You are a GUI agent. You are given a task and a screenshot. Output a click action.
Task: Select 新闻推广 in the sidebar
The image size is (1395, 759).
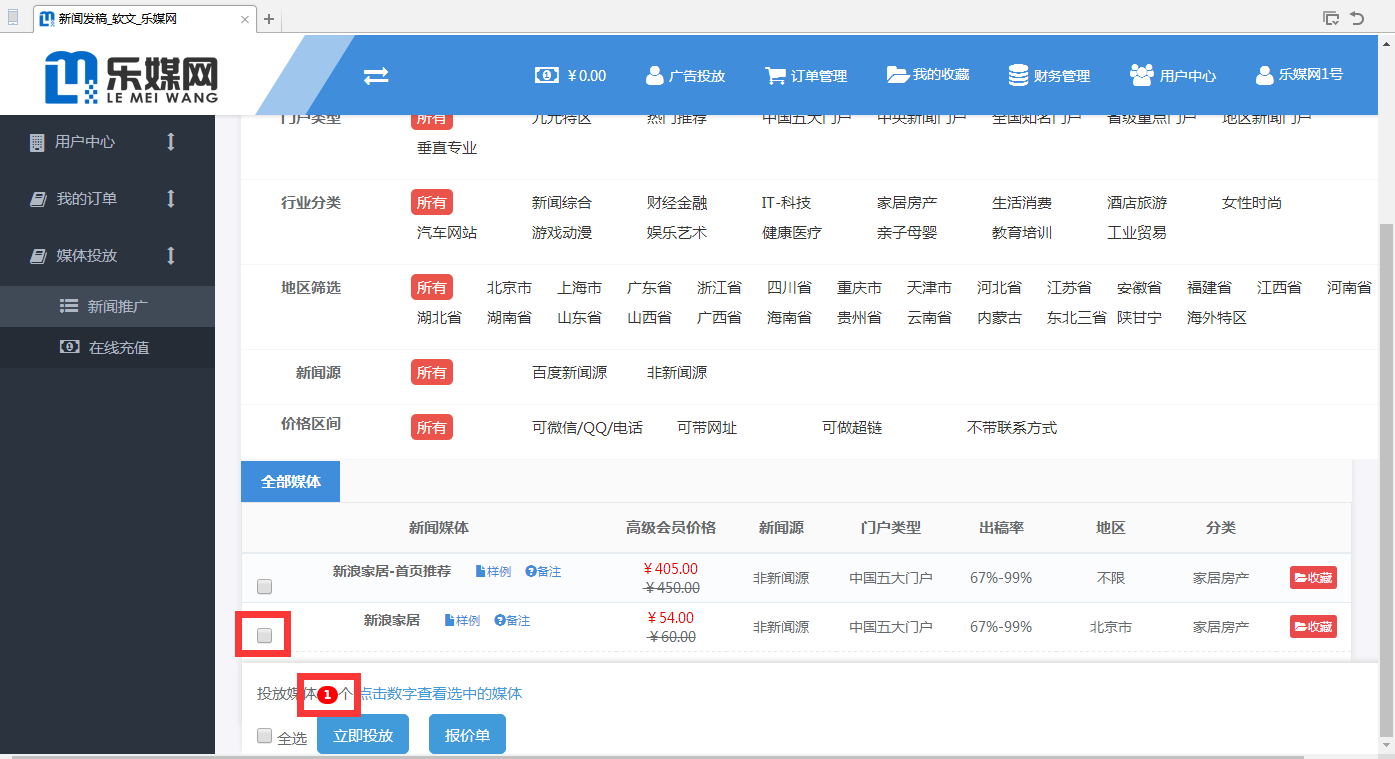pos(107,306)
